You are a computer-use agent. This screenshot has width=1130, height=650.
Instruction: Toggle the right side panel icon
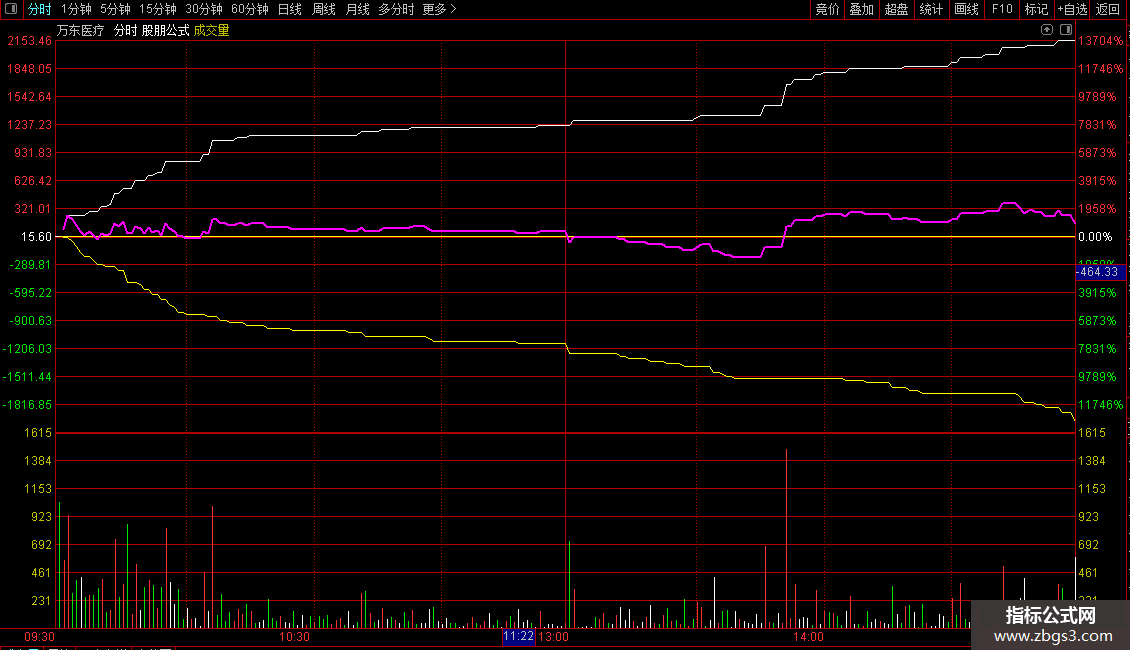pyautogui.click(x=1066, y=30)
